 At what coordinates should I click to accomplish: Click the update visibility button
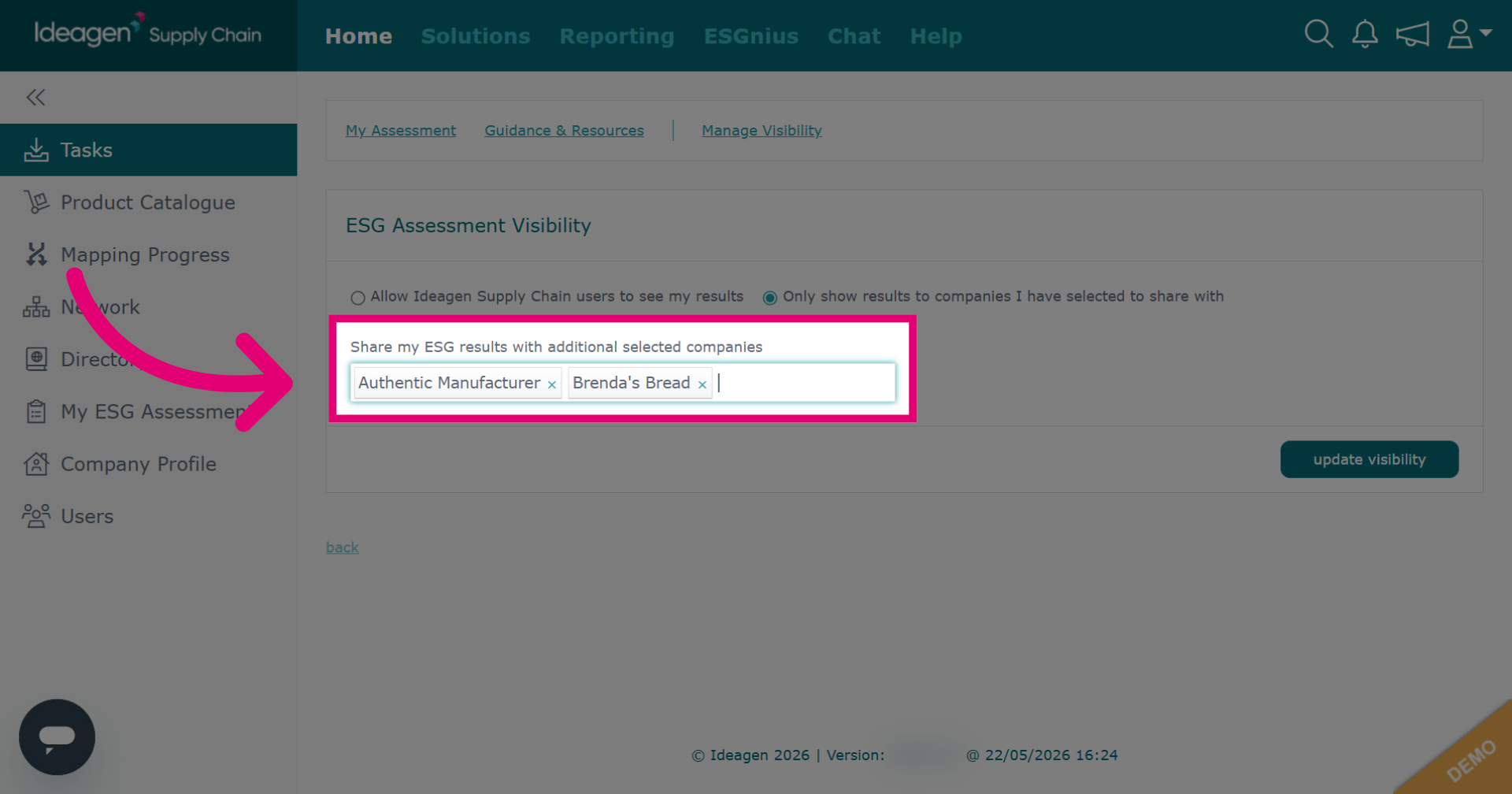[x=1369, y=459]
